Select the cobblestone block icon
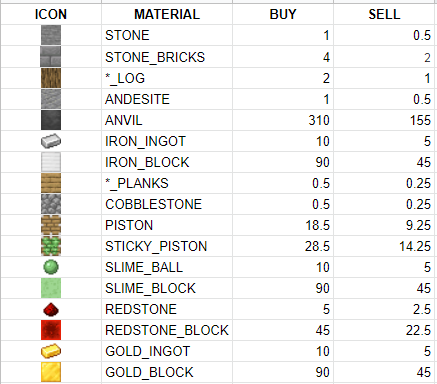Viewport: 437px width, 384px height. tap(51, 204)
